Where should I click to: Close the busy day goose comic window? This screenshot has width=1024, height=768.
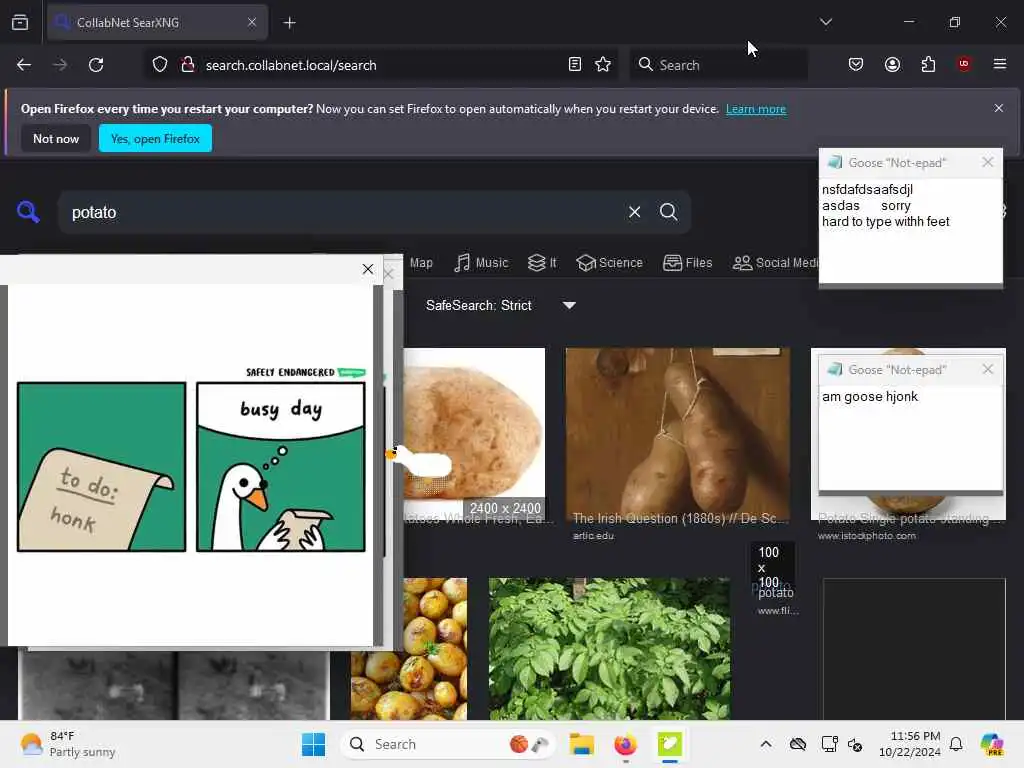(x=368, y=269)
